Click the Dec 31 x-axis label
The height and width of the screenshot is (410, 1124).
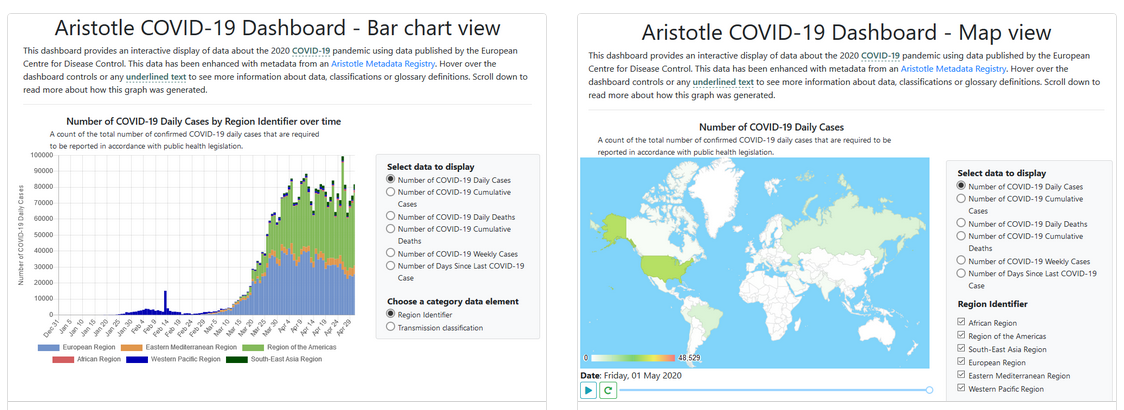(51, 327)
